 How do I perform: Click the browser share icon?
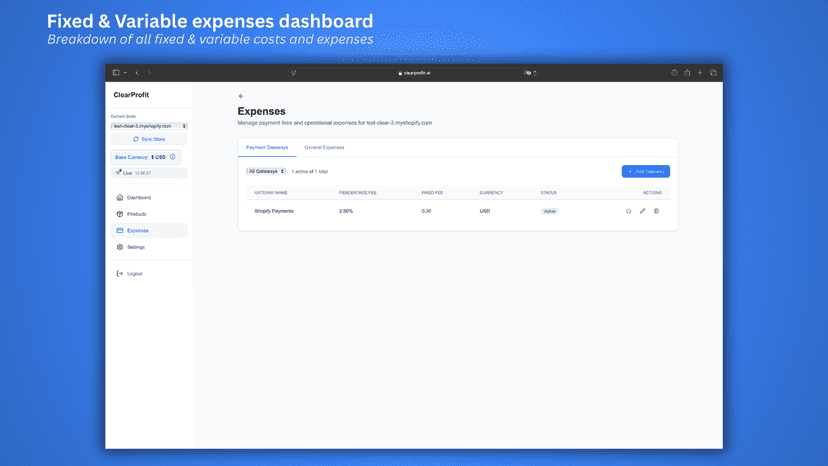pyautogui.click(x=687, y=73)
